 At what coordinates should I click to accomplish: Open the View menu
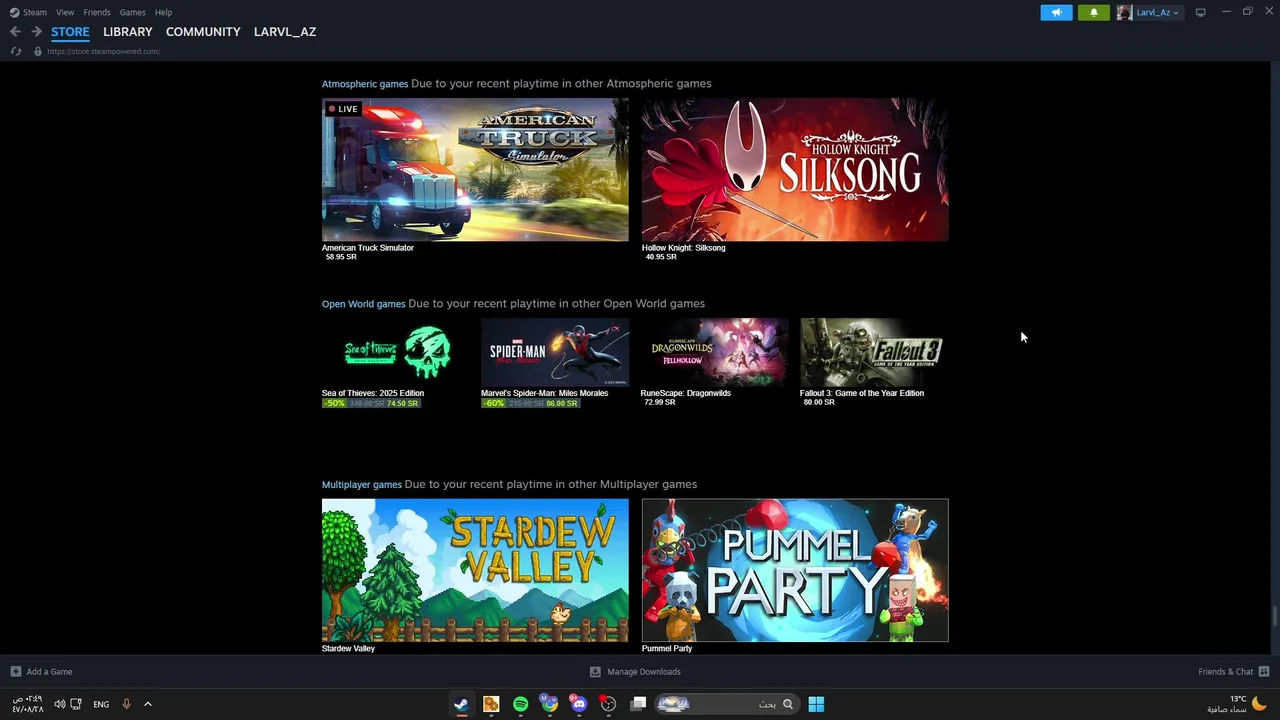(x=65, y=12)
